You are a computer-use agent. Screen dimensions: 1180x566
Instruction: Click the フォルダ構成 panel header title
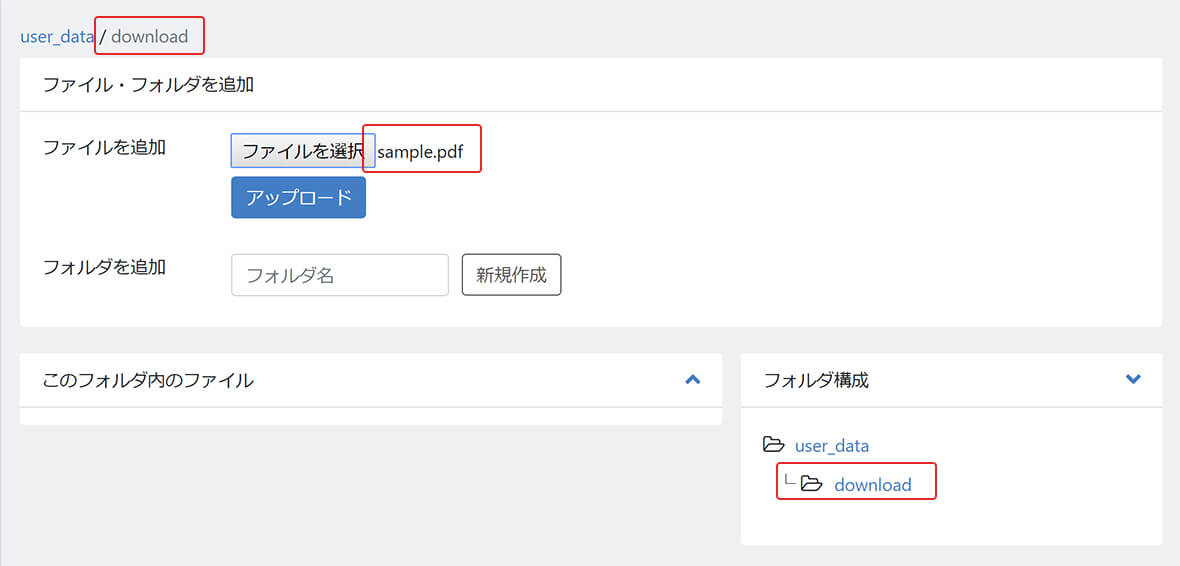(816, 380)
